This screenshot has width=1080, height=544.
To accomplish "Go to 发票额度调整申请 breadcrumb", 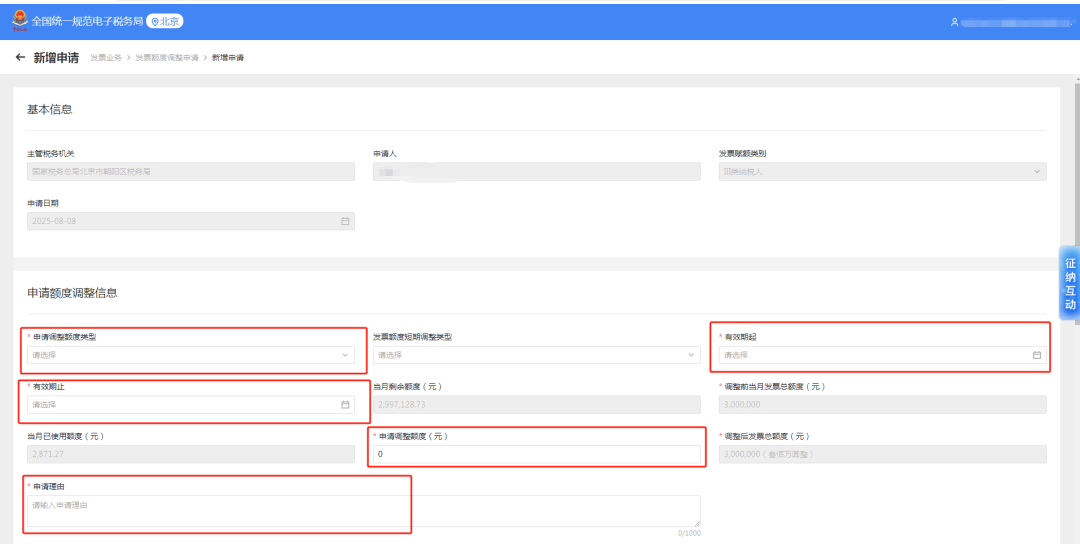I will [x=166, y=58].
